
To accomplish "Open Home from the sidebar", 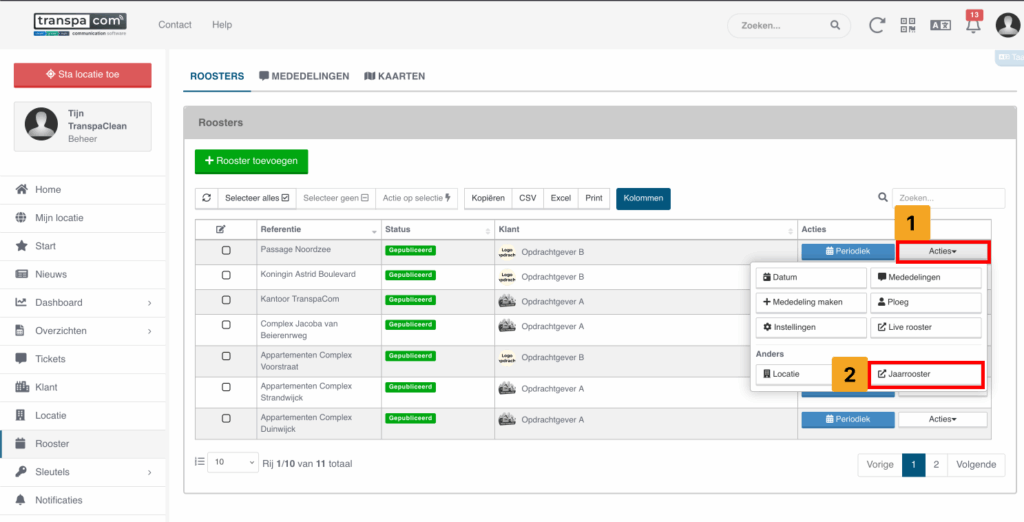I will [48, 189].
